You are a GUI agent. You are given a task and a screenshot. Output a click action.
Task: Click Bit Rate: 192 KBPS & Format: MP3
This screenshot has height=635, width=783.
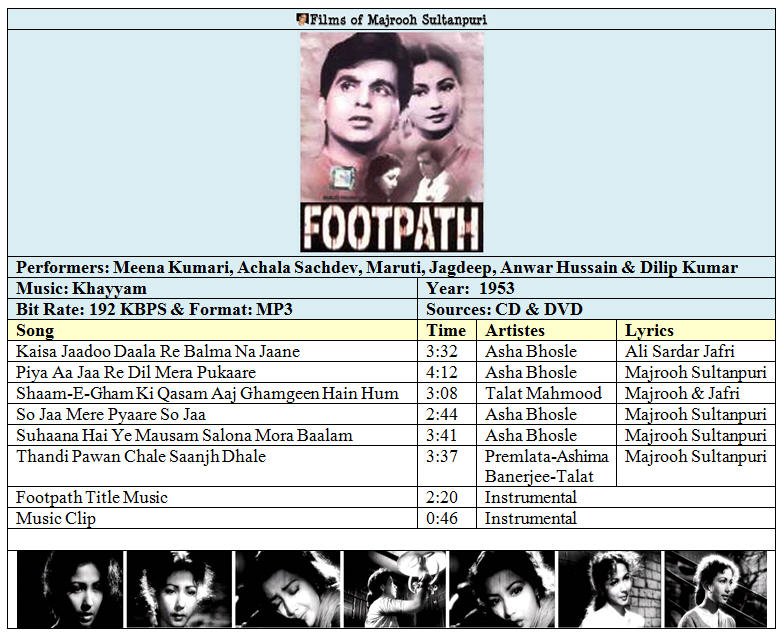tap(213, 310)
